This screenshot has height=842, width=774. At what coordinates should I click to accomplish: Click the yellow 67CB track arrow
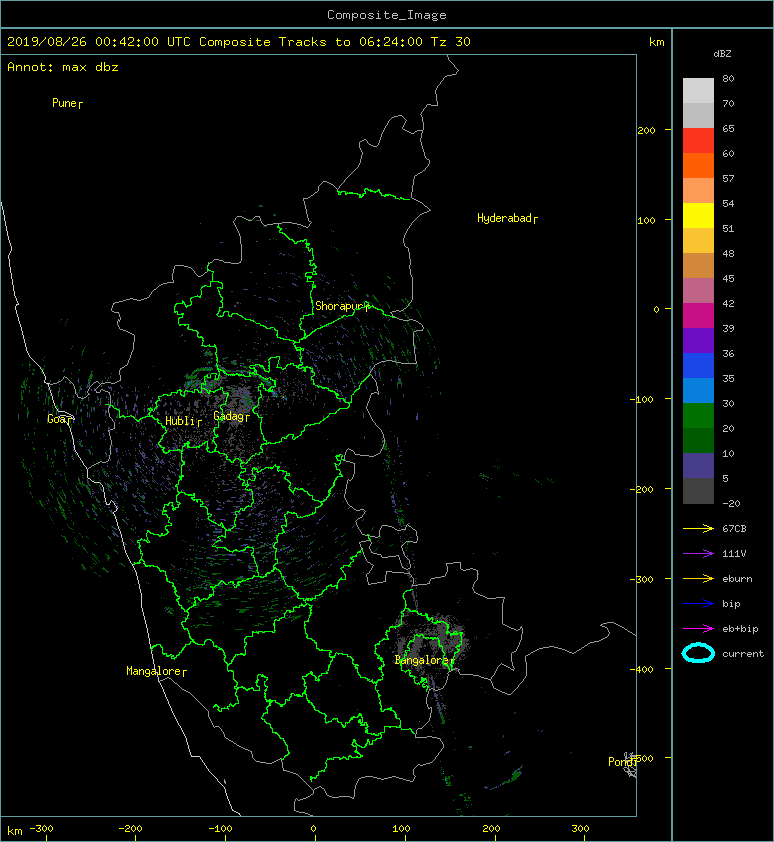pyautogui.click(x=698, y=528)
